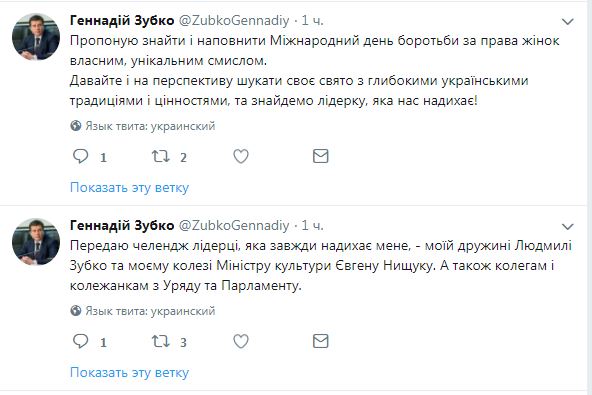
Task: Retweet the first tweet about women's day
Action: [x=160, y=156]
